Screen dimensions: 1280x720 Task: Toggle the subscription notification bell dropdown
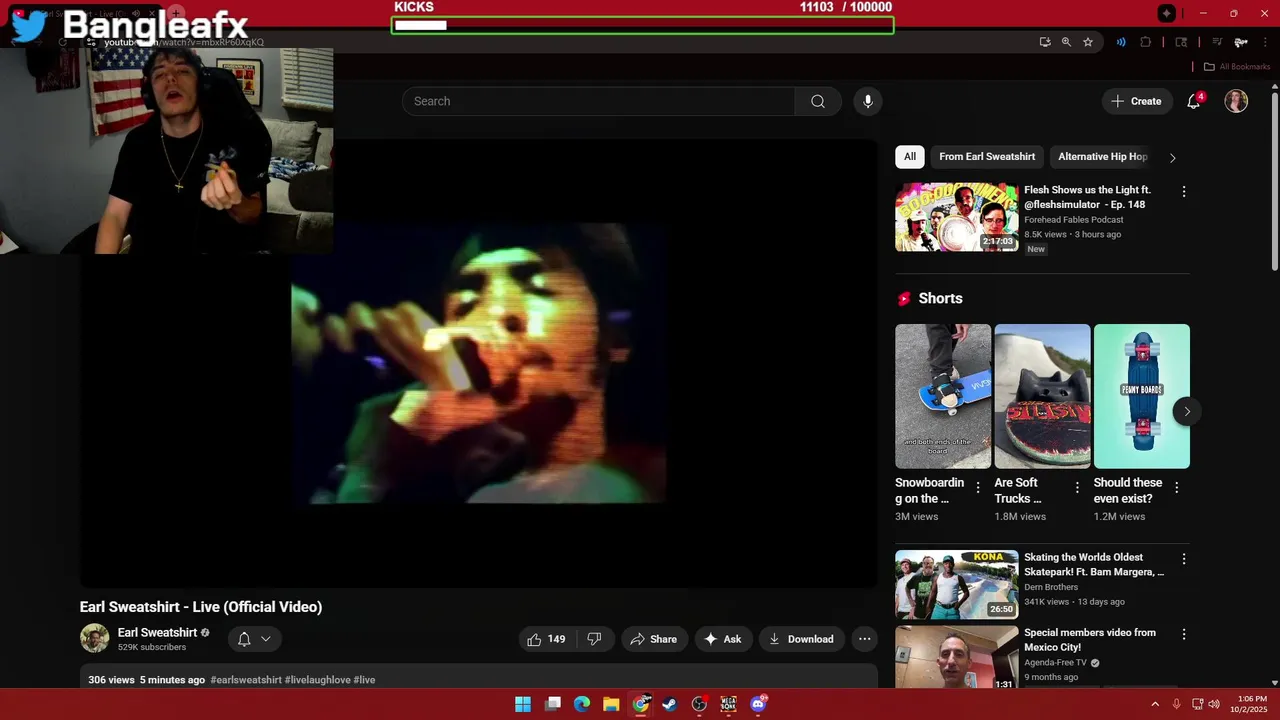tap(254, 639)
